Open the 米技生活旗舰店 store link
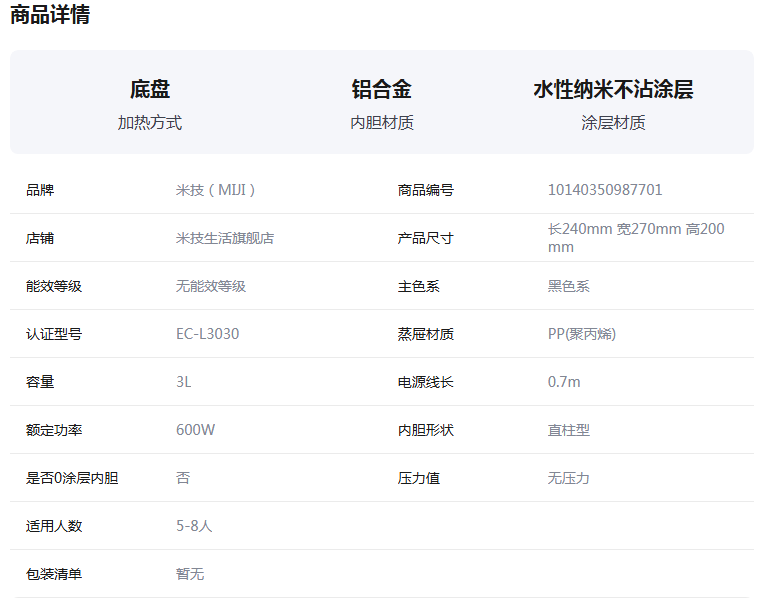 coord(225,238)
